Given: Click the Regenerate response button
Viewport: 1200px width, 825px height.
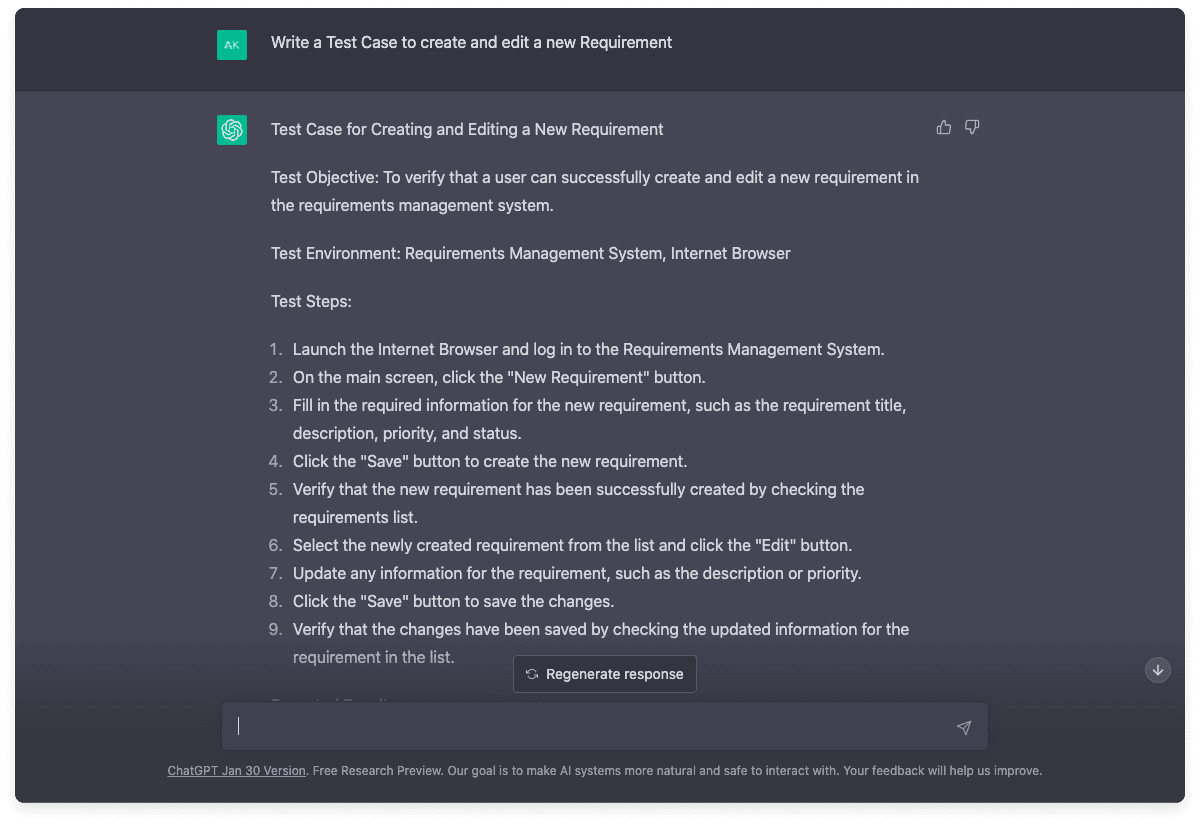Looking at the screenshot, I should [x=605, y=674].
